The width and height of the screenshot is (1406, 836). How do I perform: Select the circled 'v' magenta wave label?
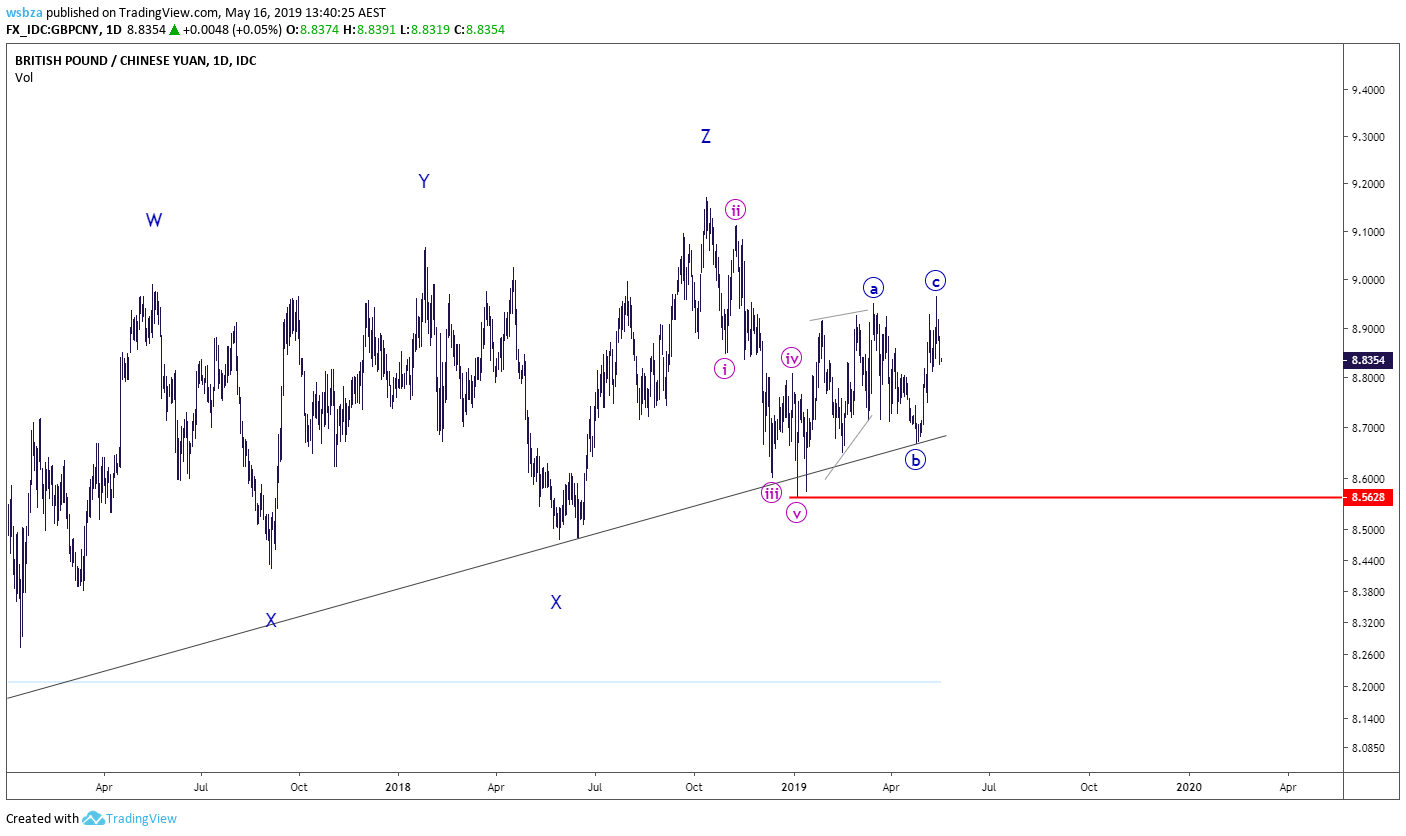[796, 513]
